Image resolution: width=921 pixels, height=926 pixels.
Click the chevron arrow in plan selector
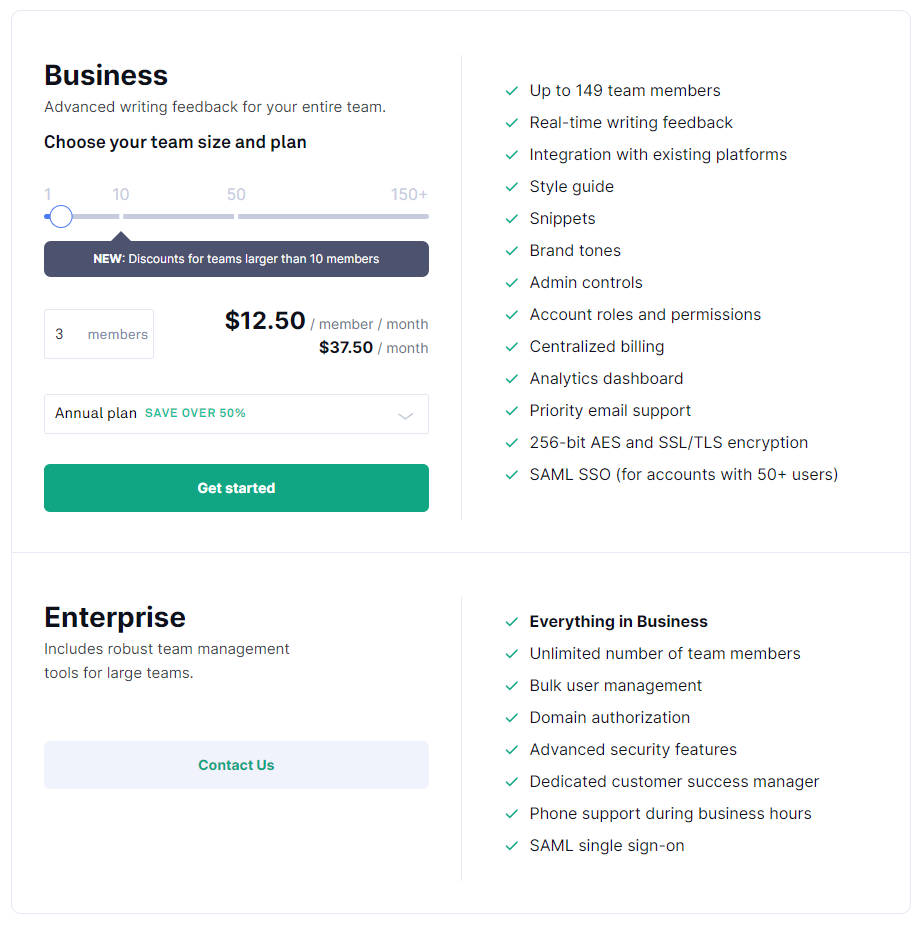pos(405,415)
